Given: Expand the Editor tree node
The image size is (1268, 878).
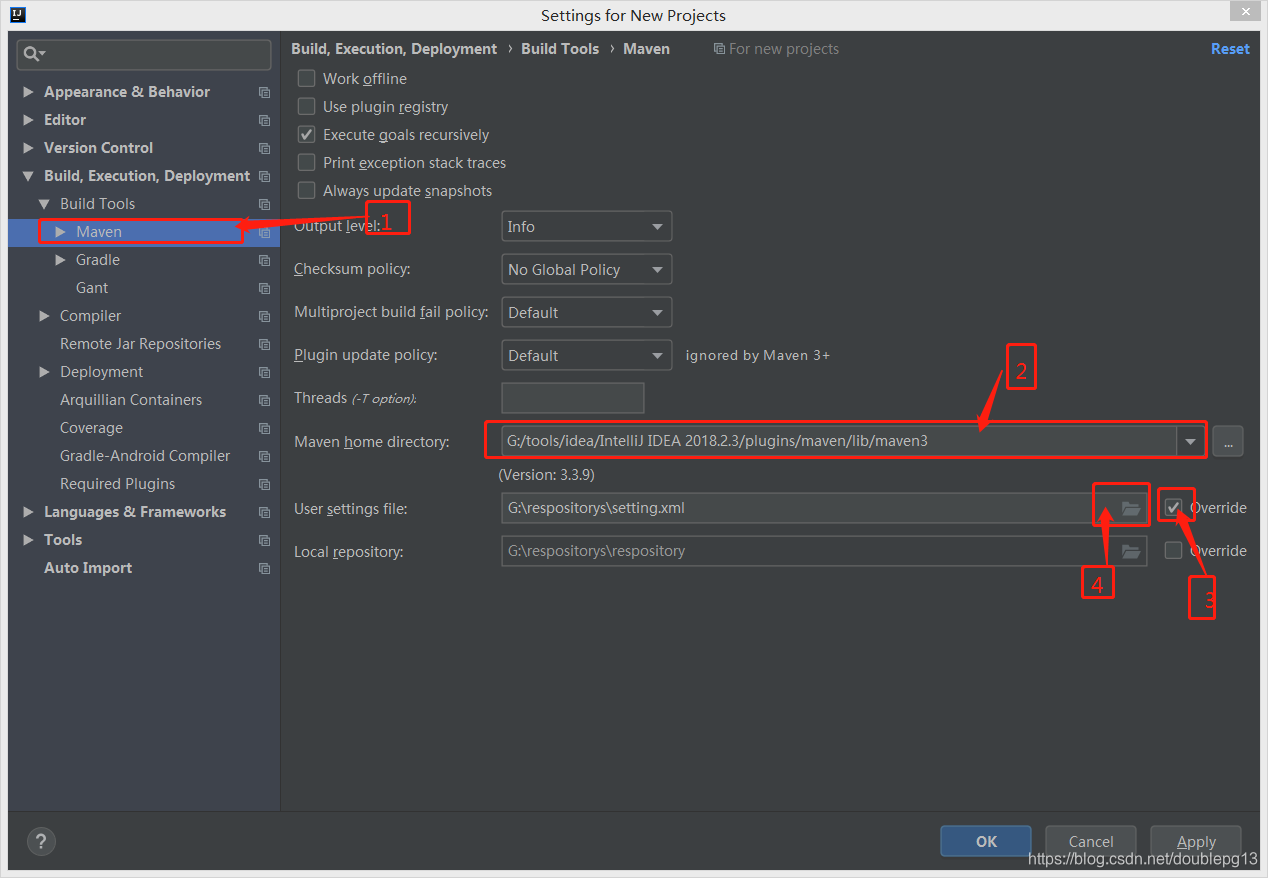Looking at the screenshot, I should pos(28,120).
